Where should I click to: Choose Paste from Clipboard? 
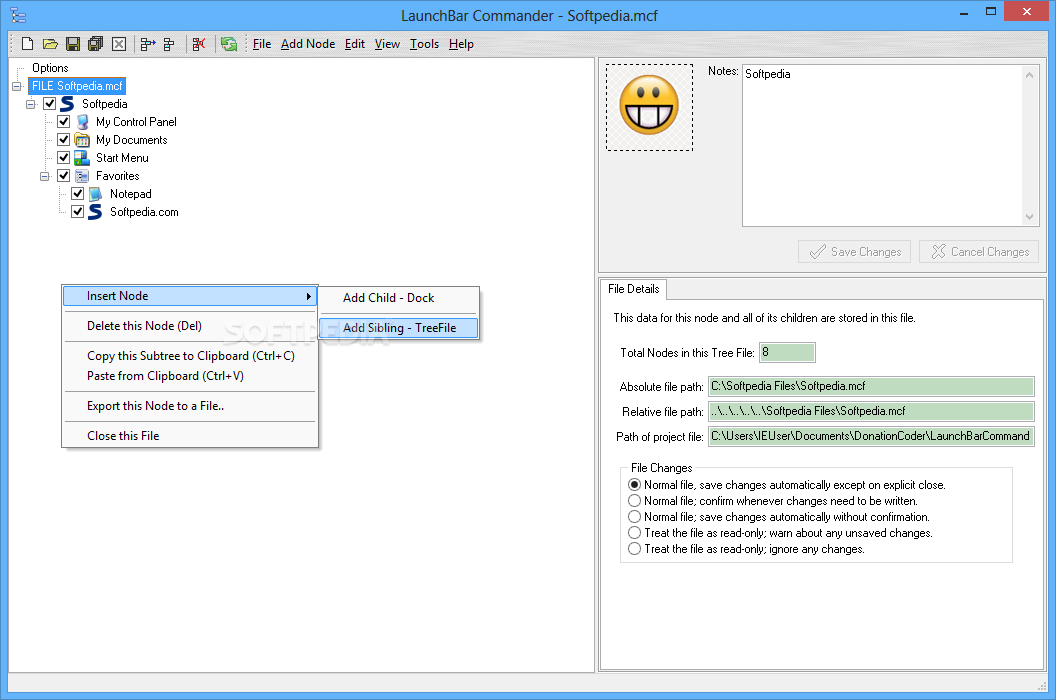[190, 376]
